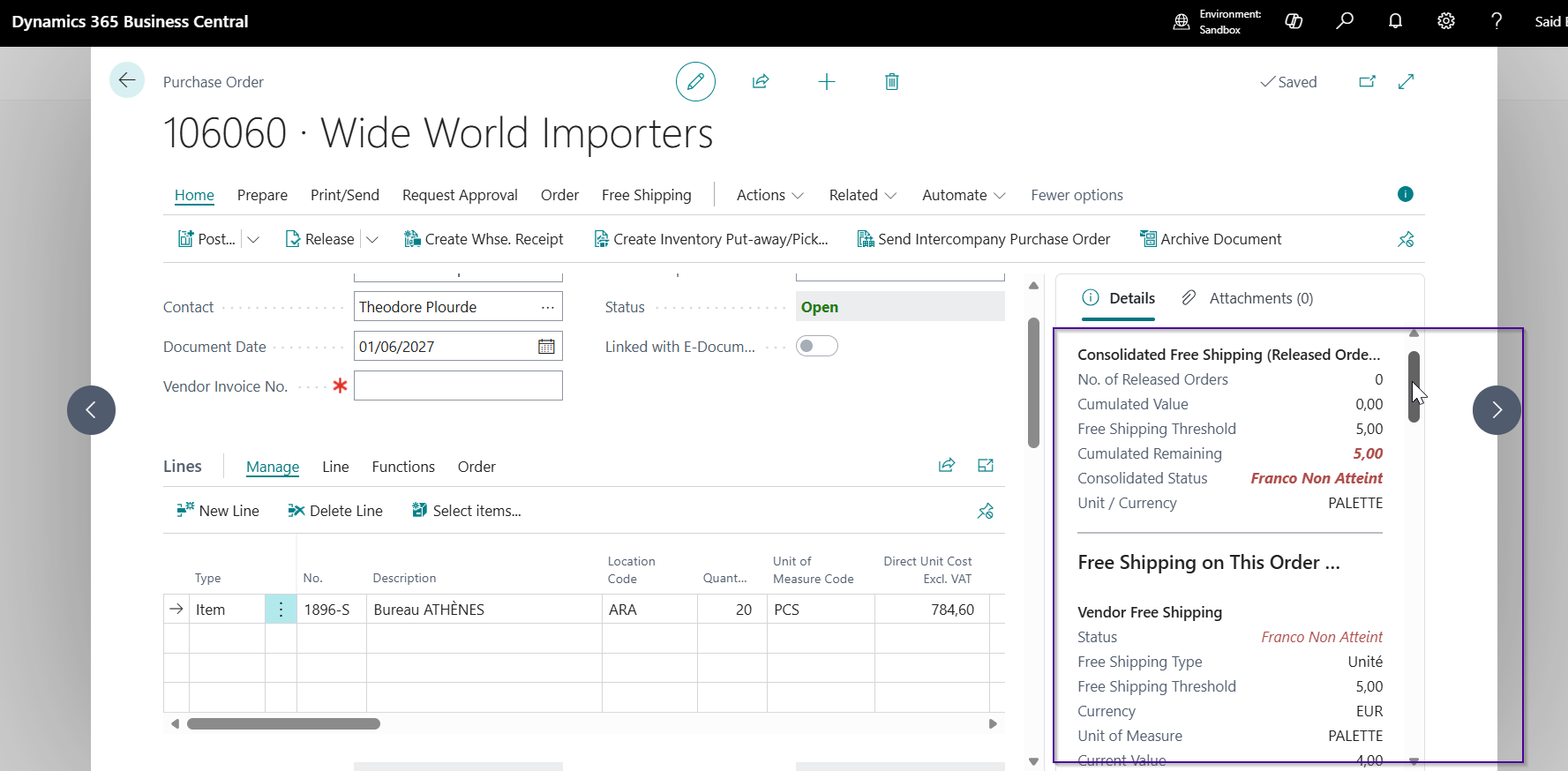Viewport: 1568px width, 771px height.
Task: Click the Direct Unit Cost 784,60 cell
Action: point(932,610)
